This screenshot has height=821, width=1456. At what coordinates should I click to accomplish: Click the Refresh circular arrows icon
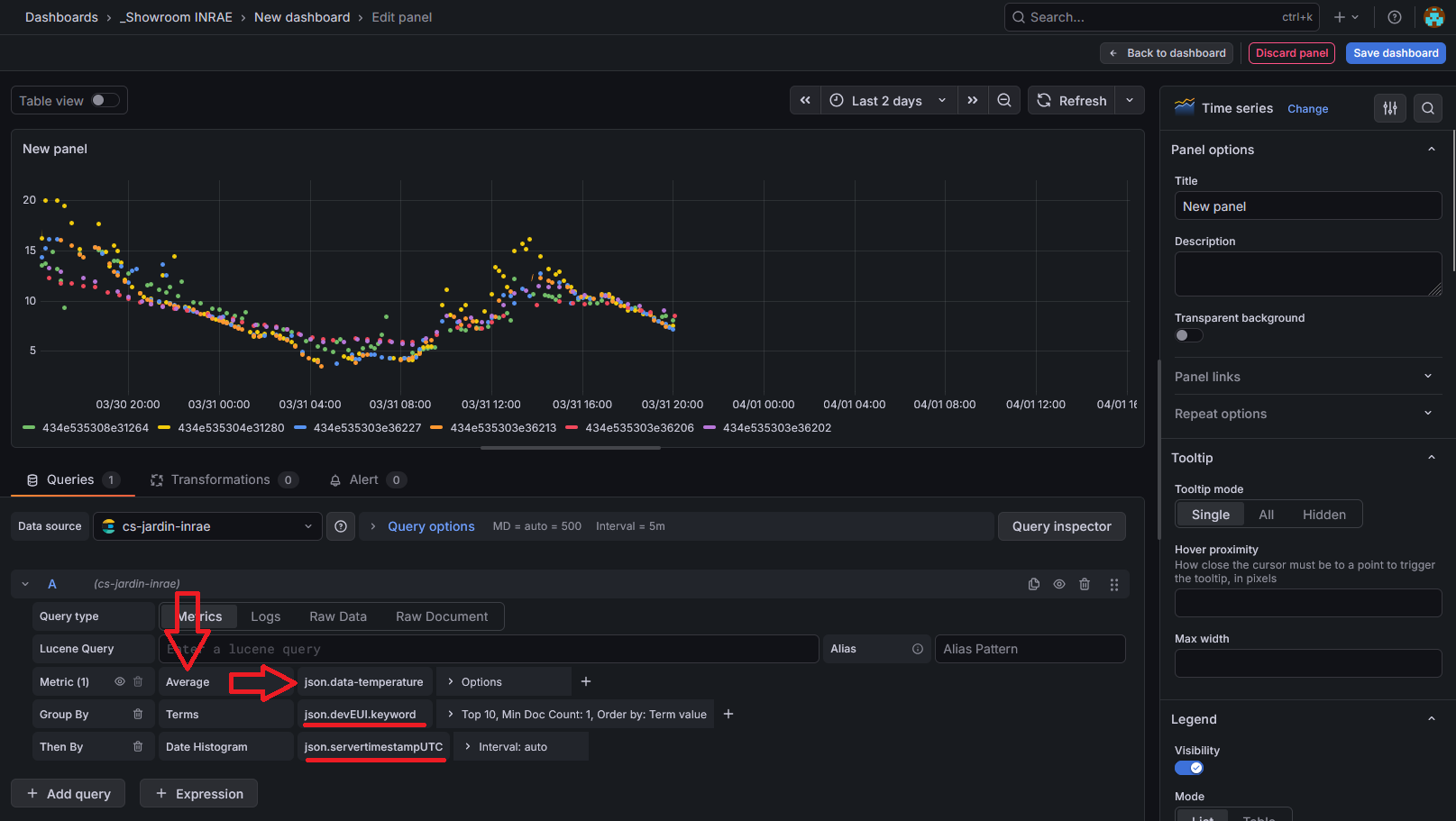(1044, 100)
